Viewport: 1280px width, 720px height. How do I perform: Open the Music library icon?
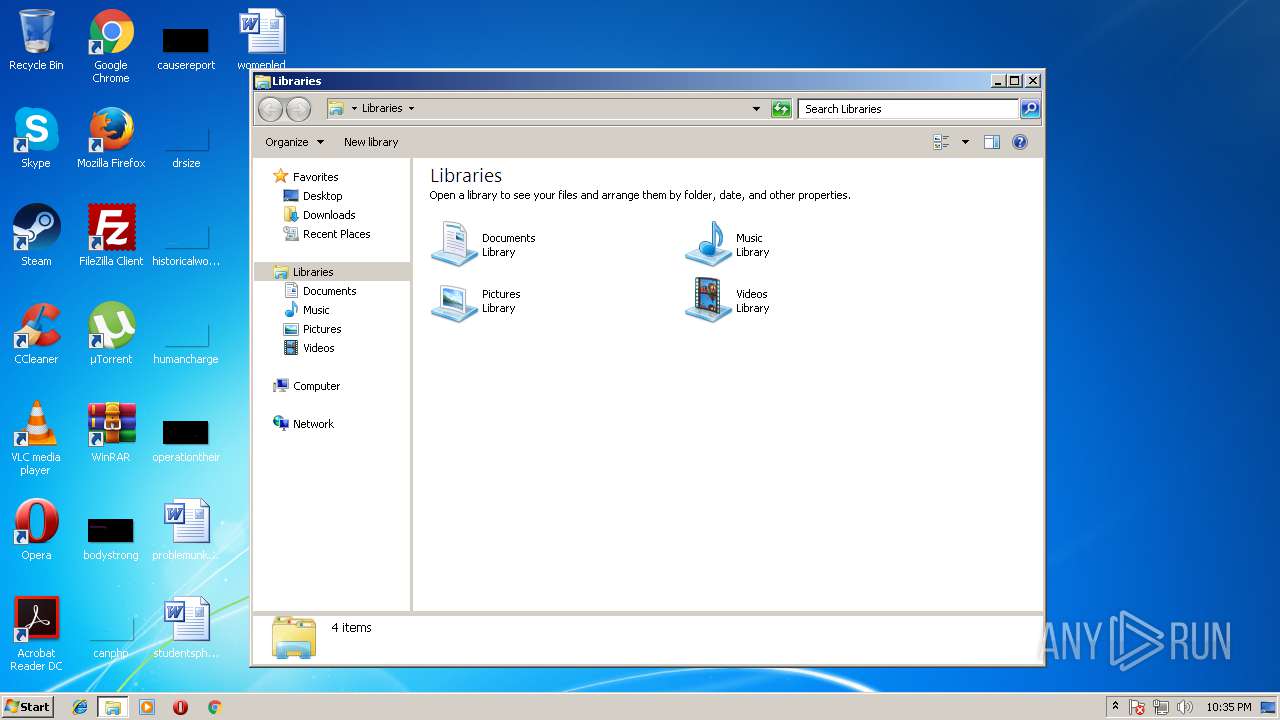click(708, 244)
